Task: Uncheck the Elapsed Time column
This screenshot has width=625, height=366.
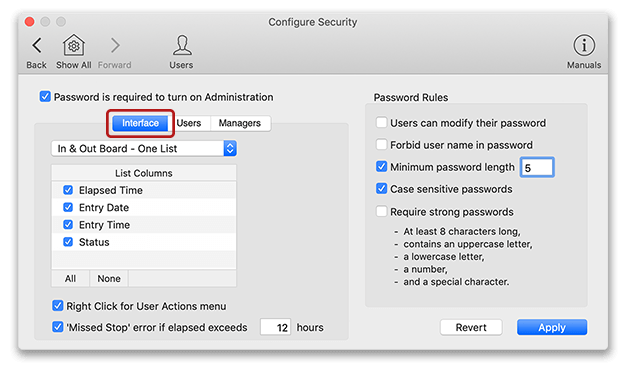Action: [x=68, y=190]
